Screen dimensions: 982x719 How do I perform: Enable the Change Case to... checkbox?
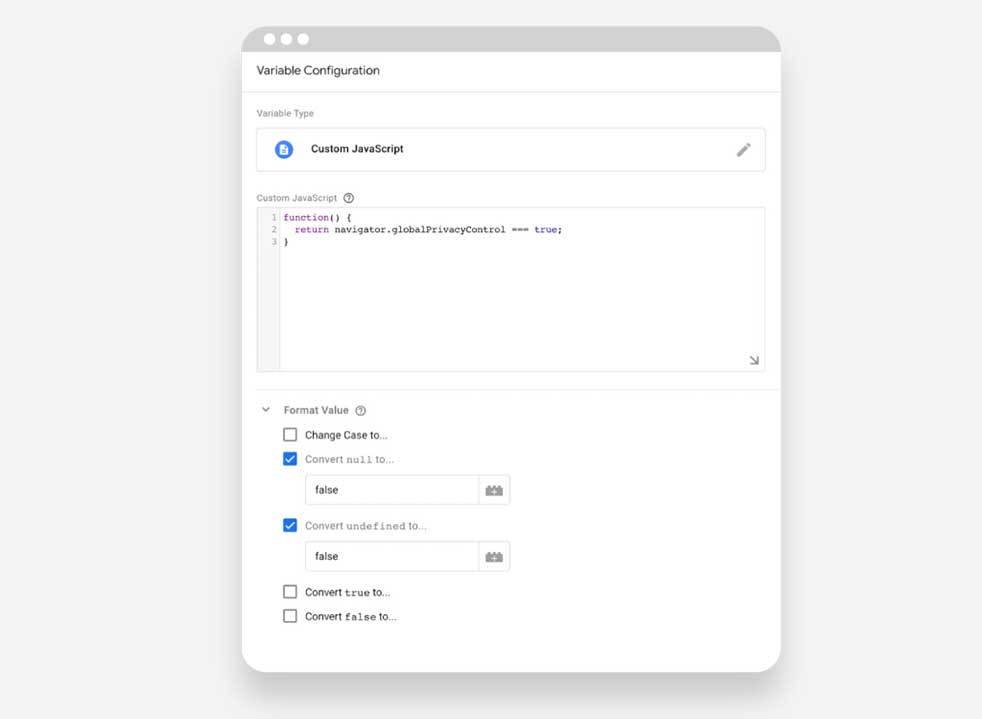point(290,435)
